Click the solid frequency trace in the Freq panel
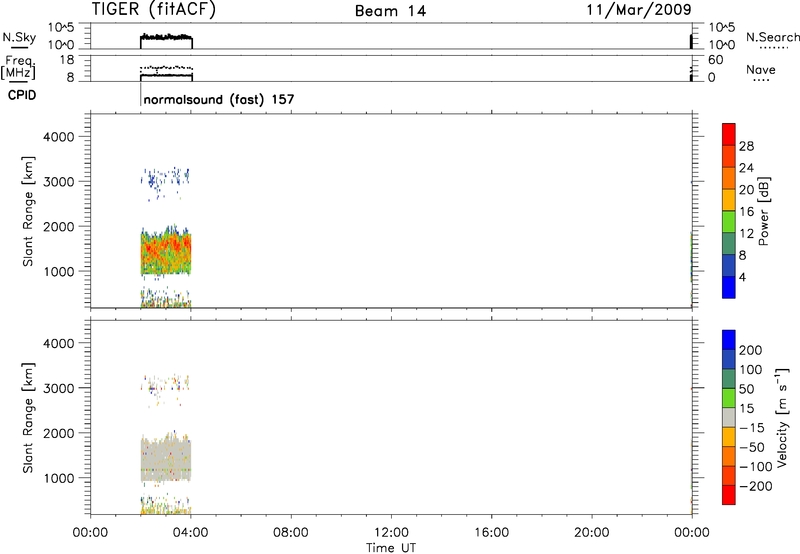800x554 pixels. point(166,75)
